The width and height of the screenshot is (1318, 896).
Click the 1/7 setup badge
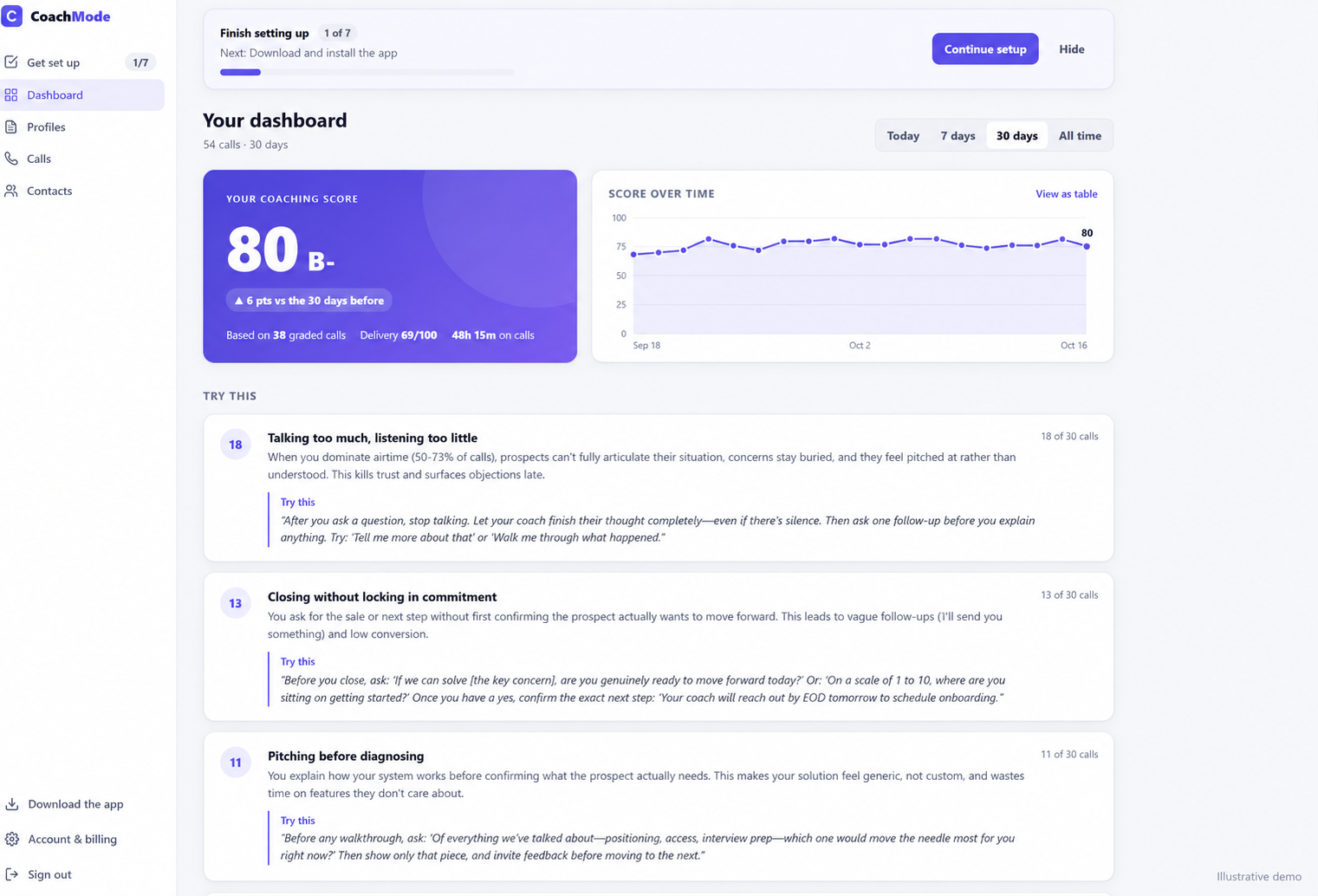point(140,62)
